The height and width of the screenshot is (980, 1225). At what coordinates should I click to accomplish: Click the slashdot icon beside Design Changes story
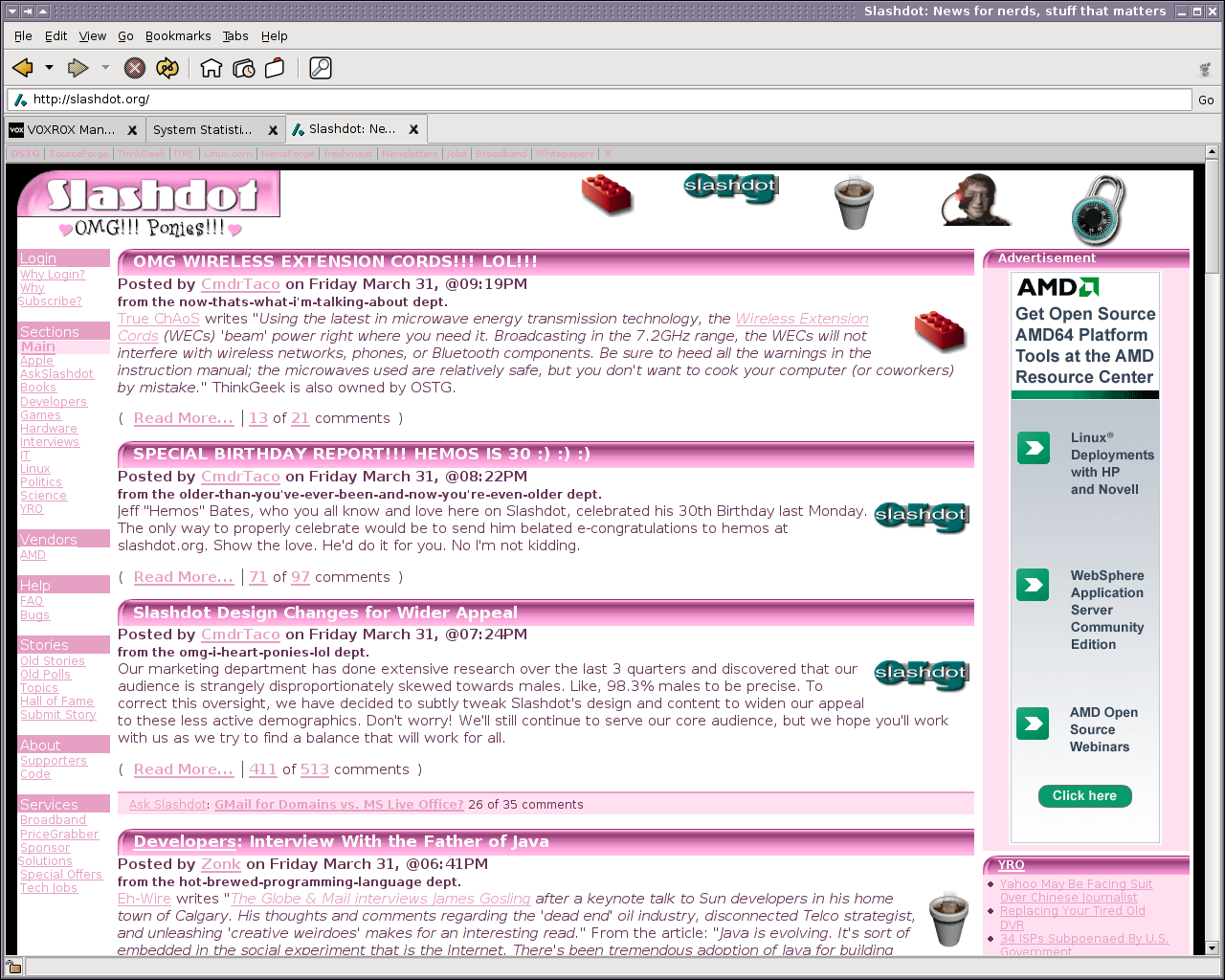coord(922,675)
